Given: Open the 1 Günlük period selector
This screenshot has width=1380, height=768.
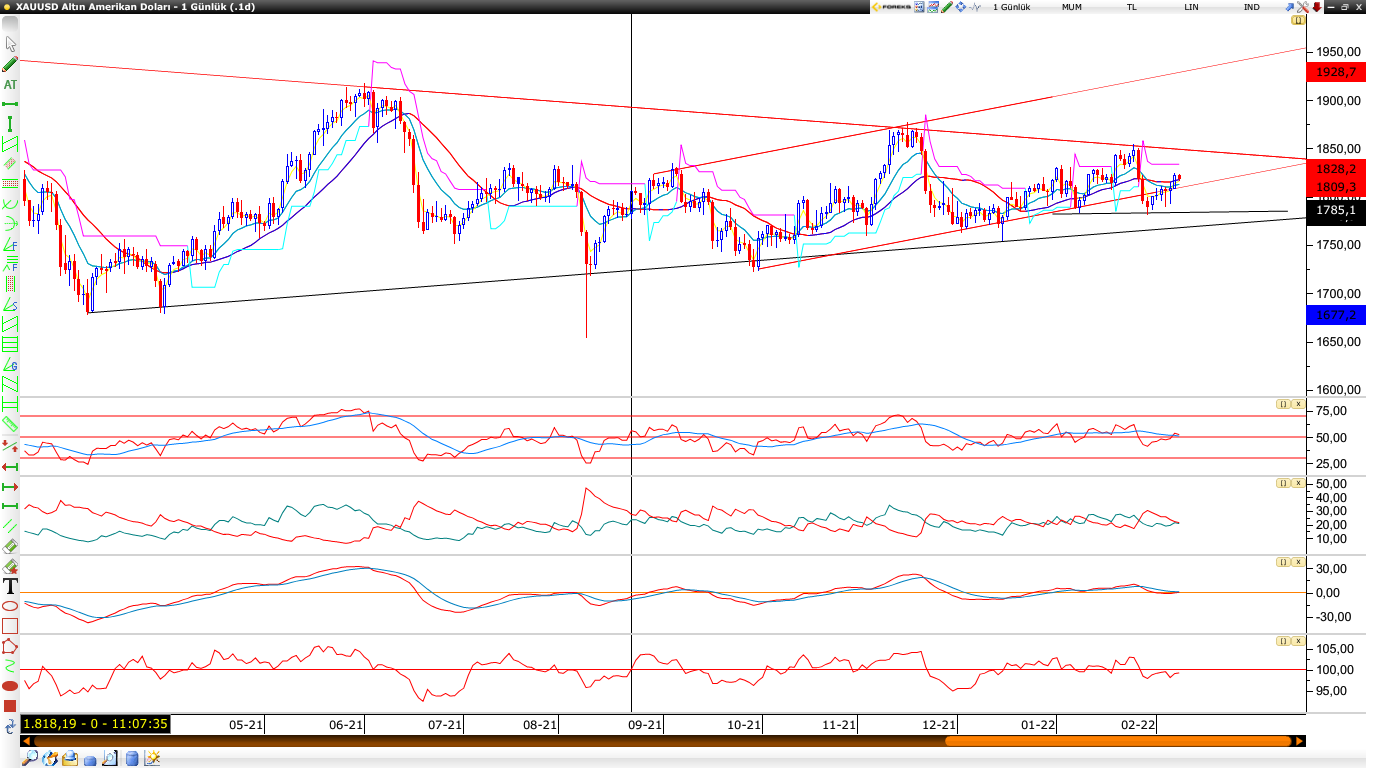Looking at the screenshot, I should click(x=1011, y=7).
